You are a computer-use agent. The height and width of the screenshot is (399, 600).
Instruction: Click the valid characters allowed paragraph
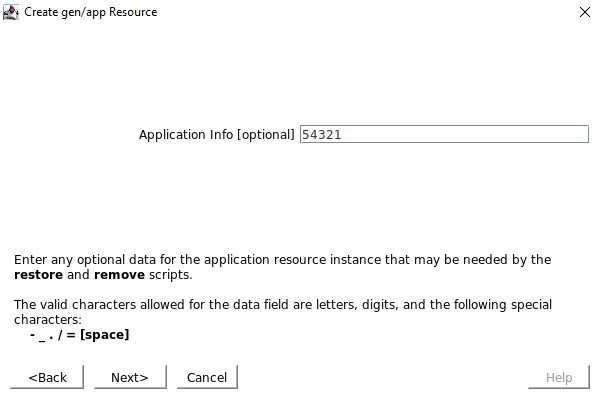coord(283,312)
